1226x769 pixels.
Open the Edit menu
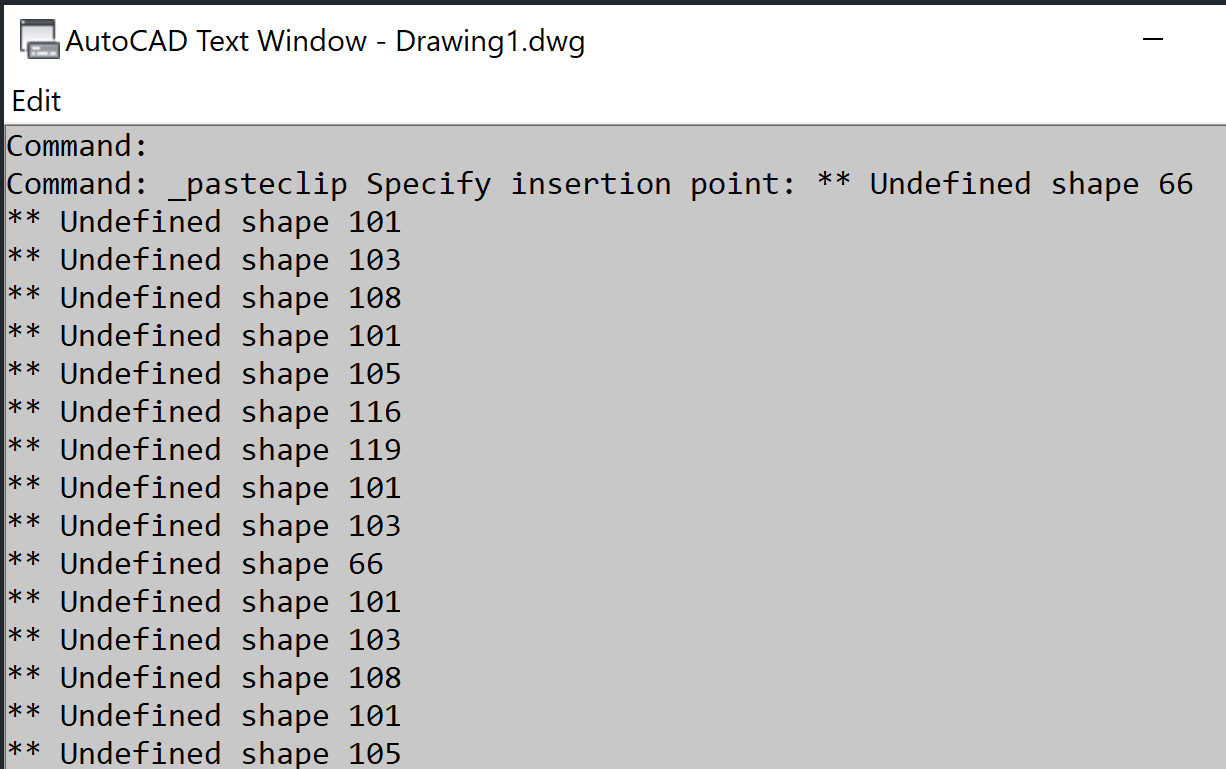click(x=36, y=101)
